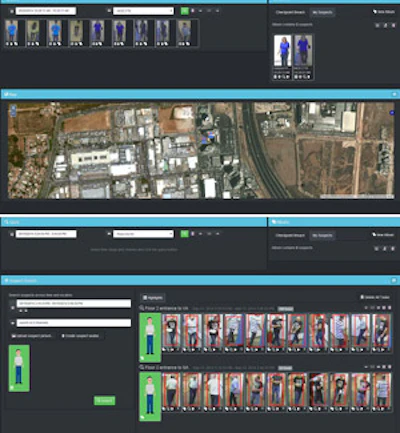Click Delete All Tasks icon button
The height and width of the screenshot is (433, 400).
tap(375, 297)
